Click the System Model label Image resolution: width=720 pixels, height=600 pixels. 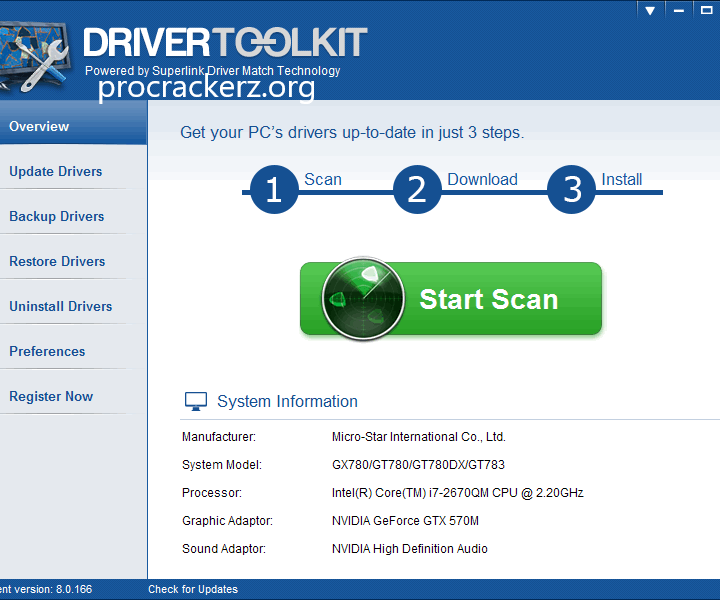click(x=222, y=465)
